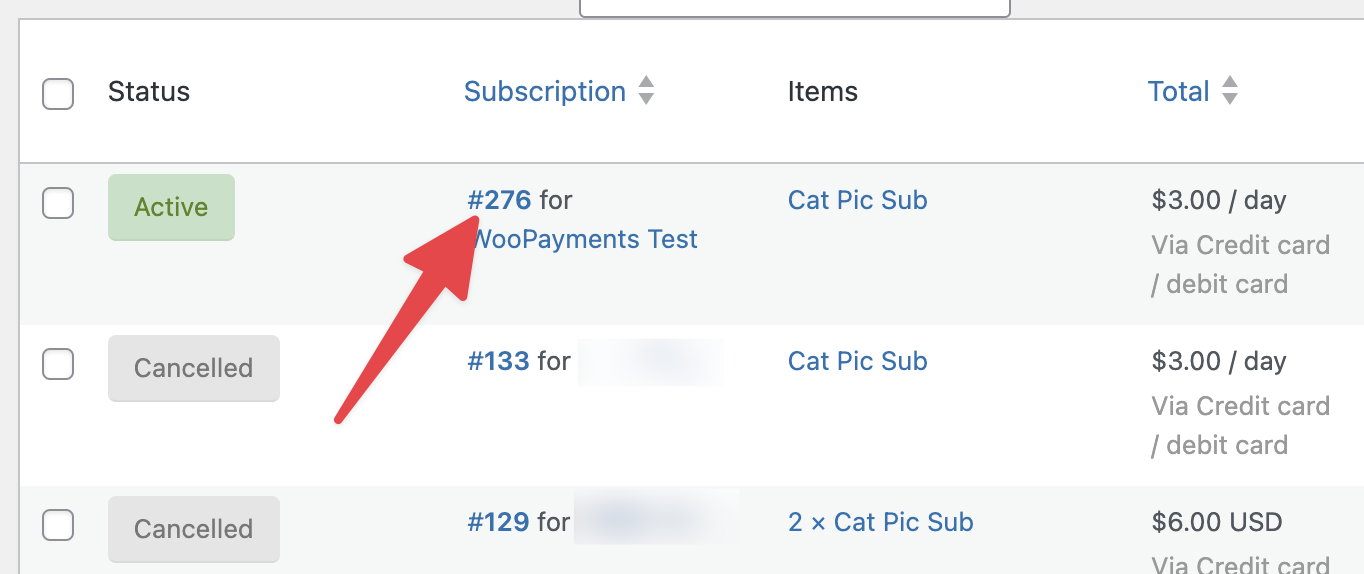Click sort arrows beside Subscription header
Viewport: 1364px width, 574px height.
click(x=647, y=91)
